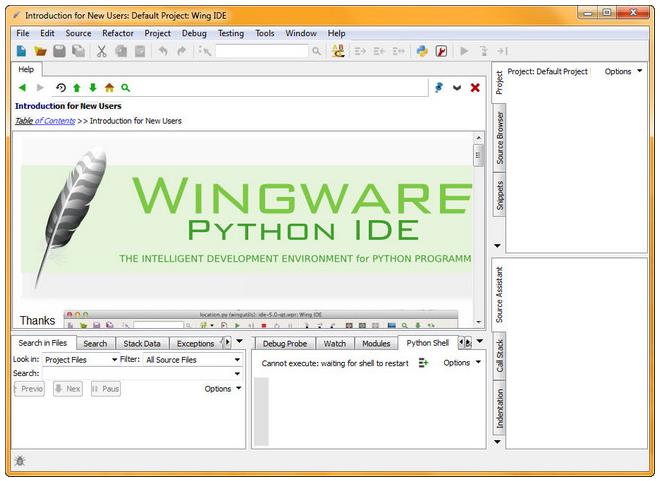660x481 pixels.
Task: Go to Help home page icon
Action: coord(109,88)
